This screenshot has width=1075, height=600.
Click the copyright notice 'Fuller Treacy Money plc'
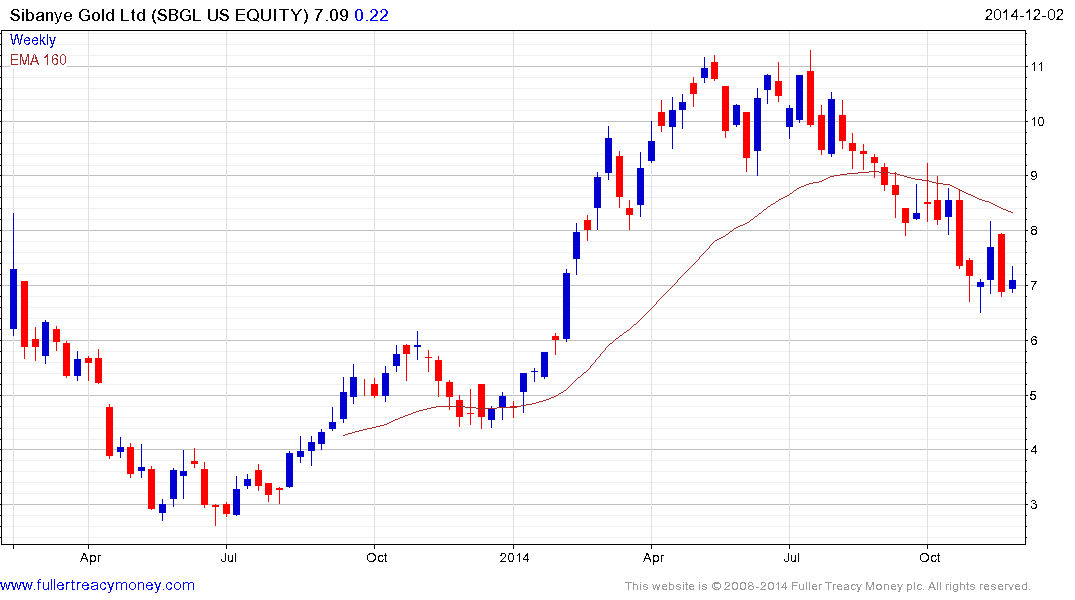[857, 586]
